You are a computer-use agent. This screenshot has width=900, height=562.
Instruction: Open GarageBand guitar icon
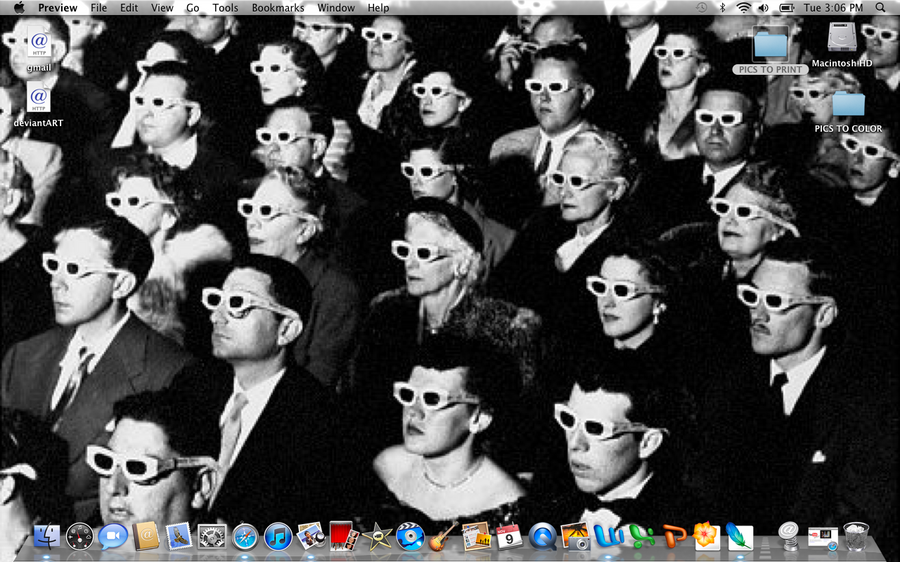[x=443, y=536]
